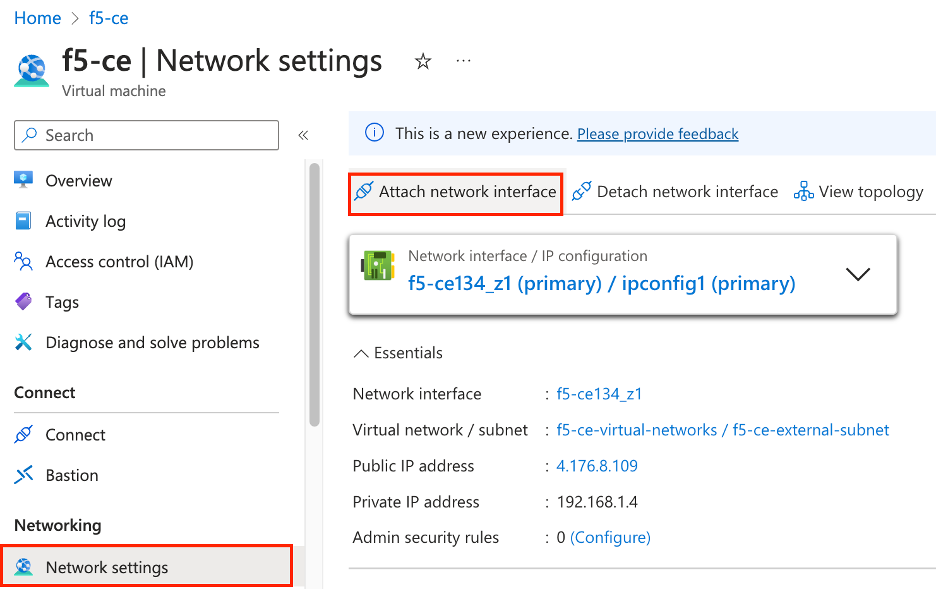This screenshot has height=590, width=936.
Task: Click the Activity log icon
Action: coord(24,221)
